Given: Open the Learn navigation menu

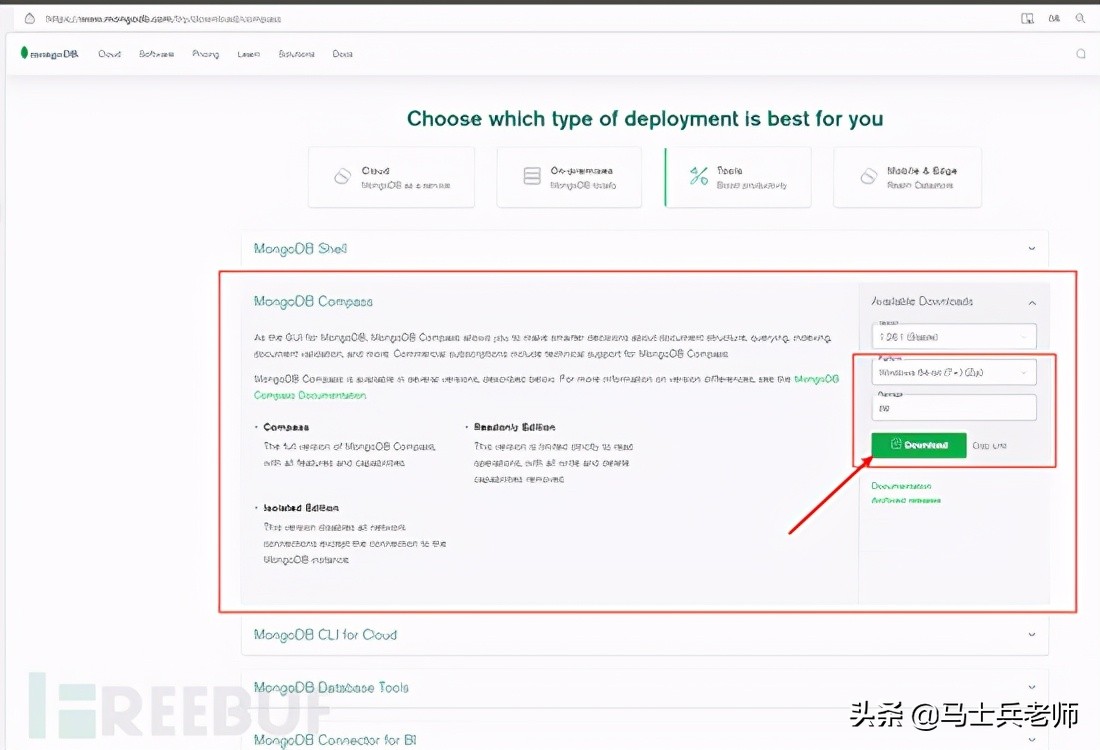Looking at the screenshot, I should 248,53.
